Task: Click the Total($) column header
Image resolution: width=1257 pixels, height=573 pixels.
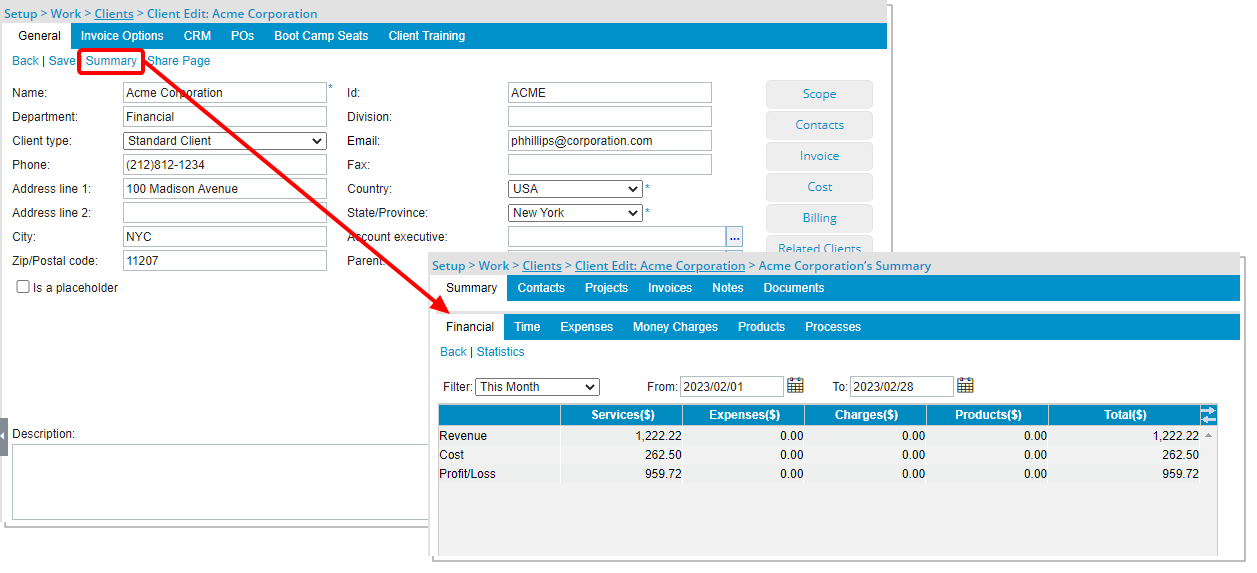Action: [x=1124, y=415]
